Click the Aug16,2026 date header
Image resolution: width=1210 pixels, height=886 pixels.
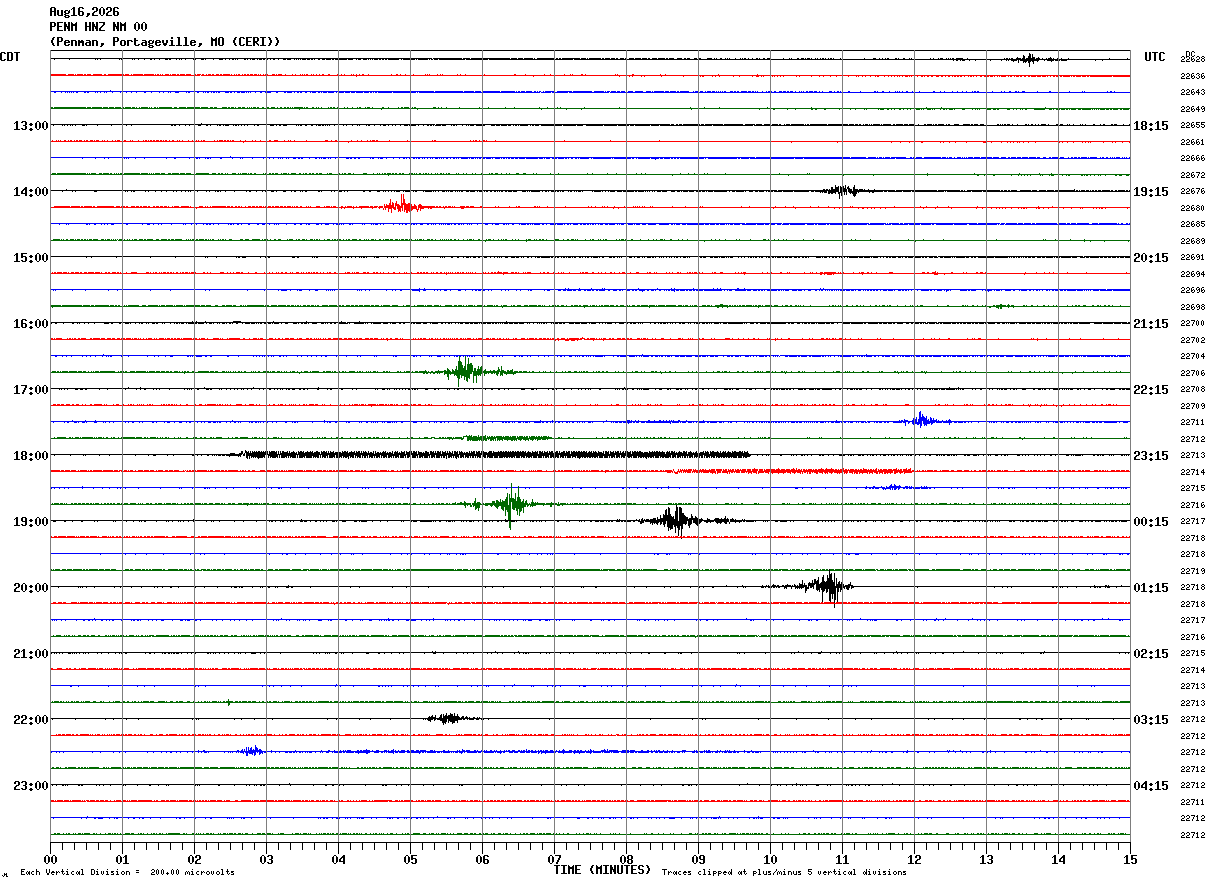[x=84, y=12]
